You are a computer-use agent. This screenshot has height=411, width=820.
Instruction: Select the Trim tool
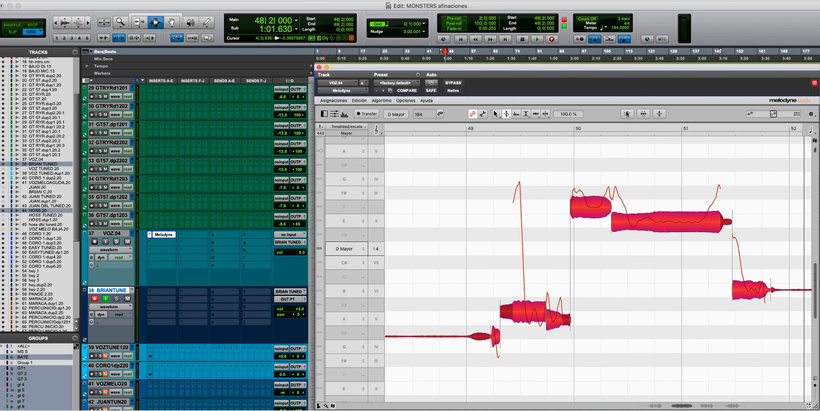tap(139, 22)
